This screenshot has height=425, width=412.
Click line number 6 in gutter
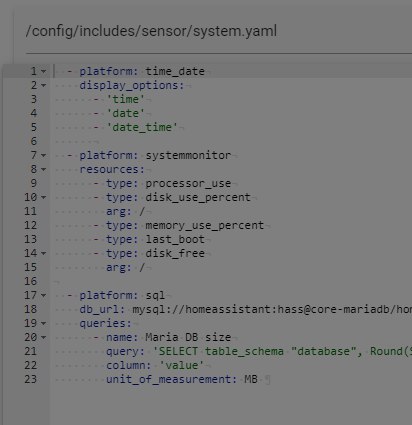pos(34,141)
